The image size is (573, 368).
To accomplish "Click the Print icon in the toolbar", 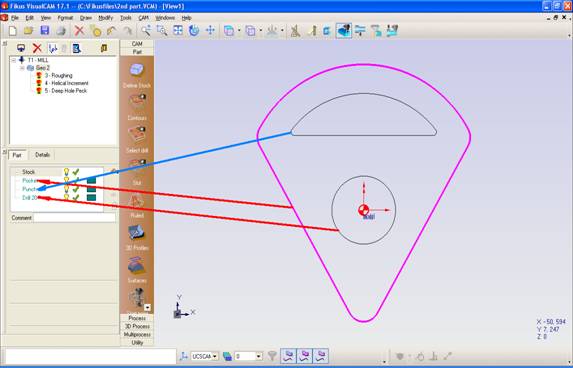I will point(61,31).
